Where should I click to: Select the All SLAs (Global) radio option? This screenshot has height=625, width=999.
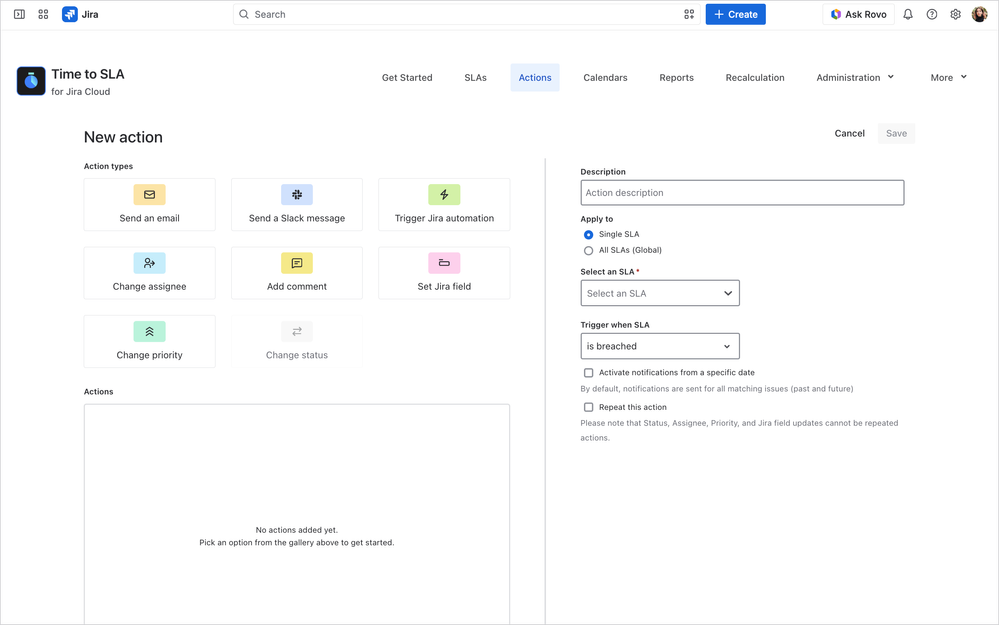coord(588,250)
